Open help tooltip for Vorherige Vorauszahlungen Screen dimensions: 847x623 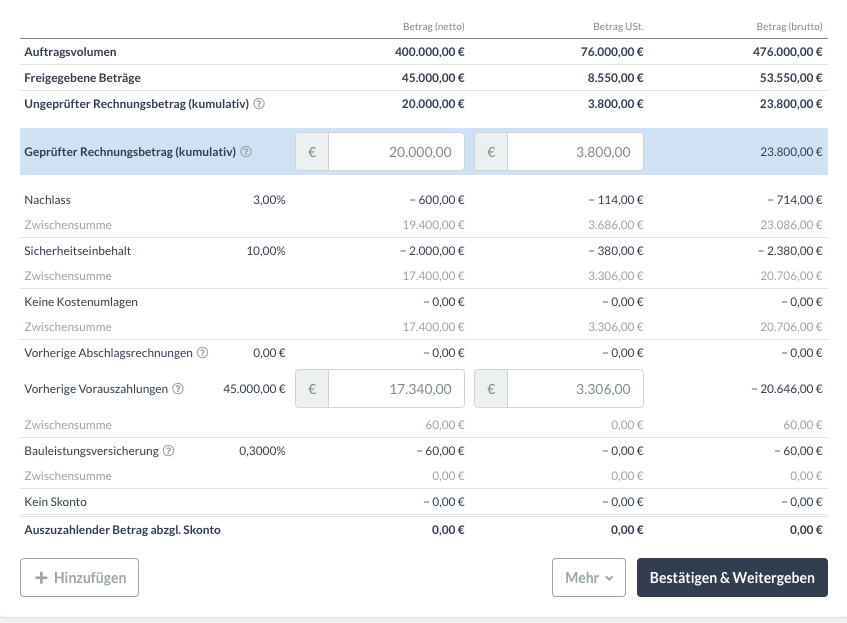click(x=178, y=389)
